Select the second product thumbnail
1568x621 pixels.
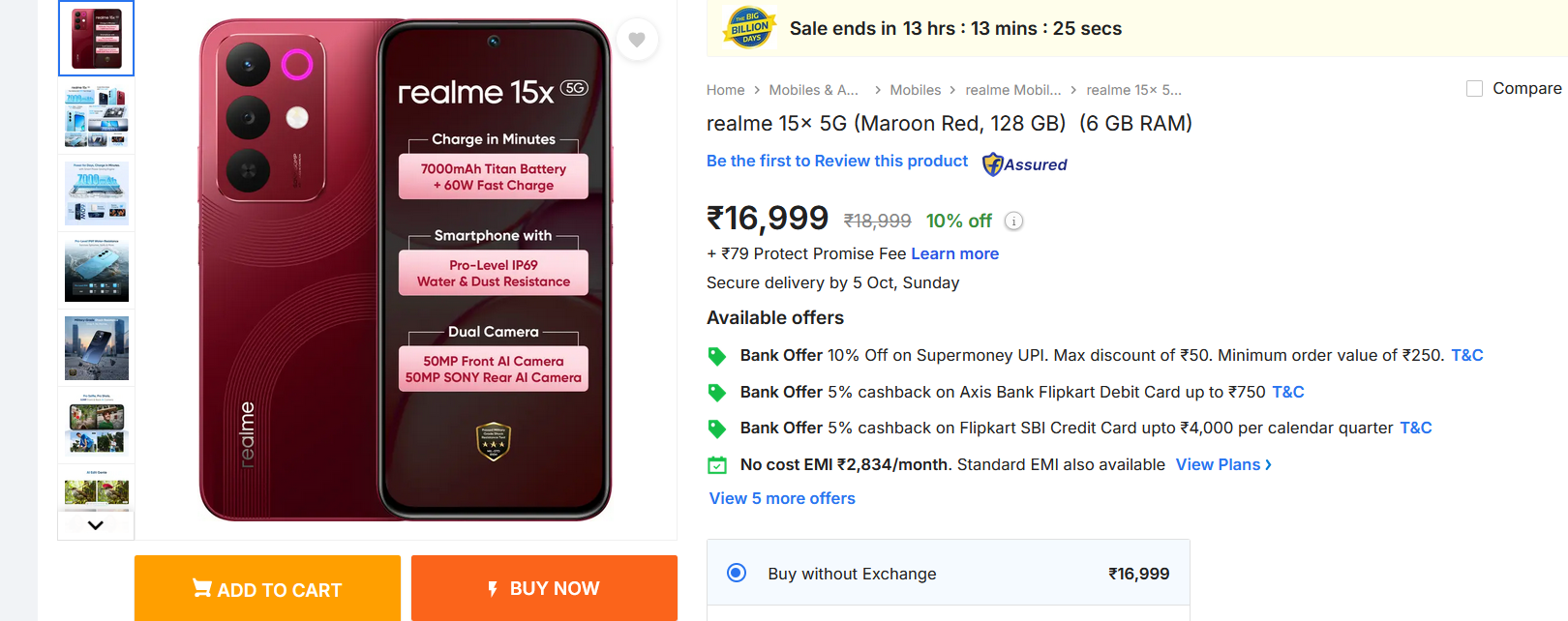pyautogui.click(x=96, y=115)
